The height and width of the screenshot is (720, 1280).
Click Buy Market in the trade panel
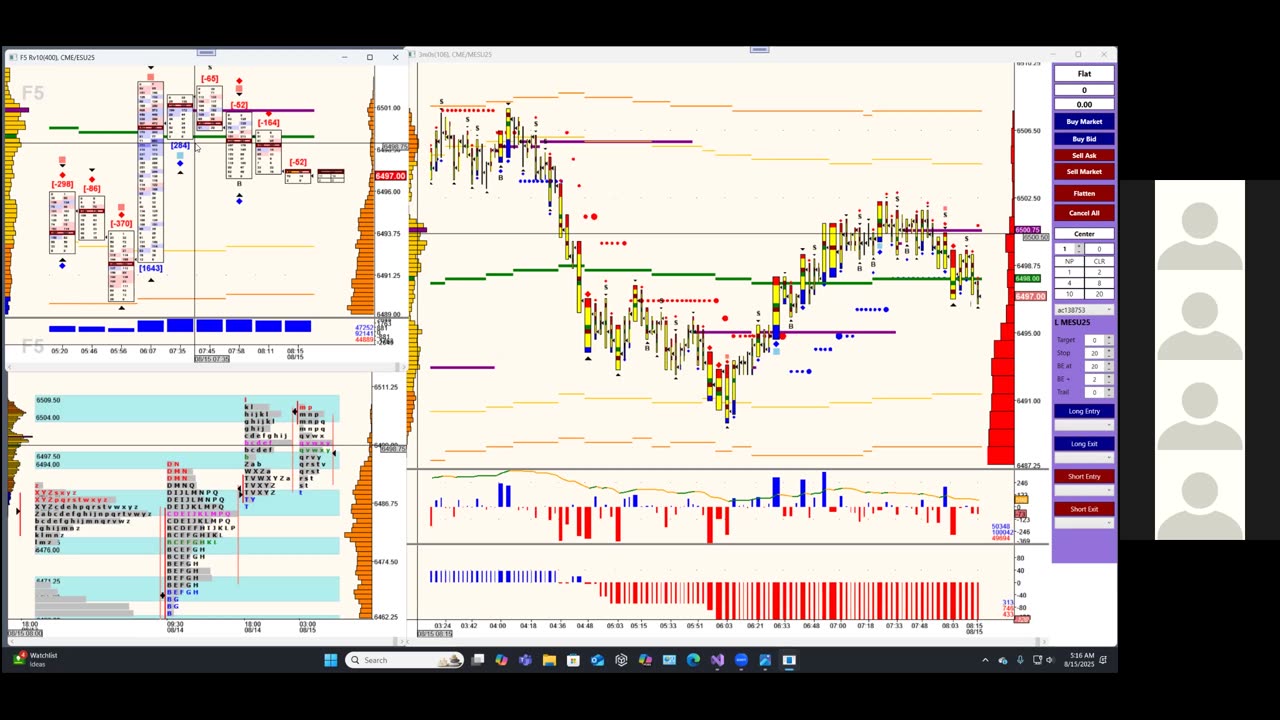[1084, 122]
